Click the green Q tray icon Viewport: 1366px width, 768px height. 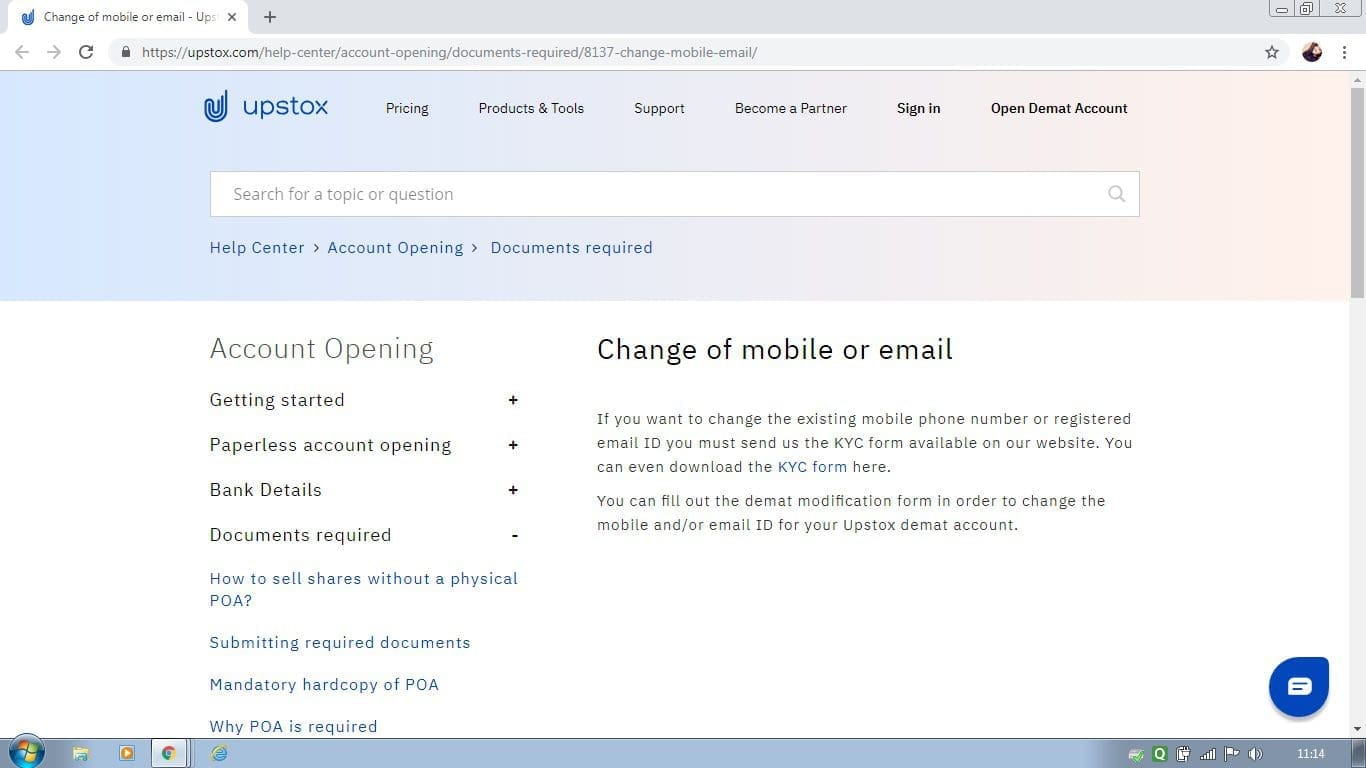point(1160,754)
